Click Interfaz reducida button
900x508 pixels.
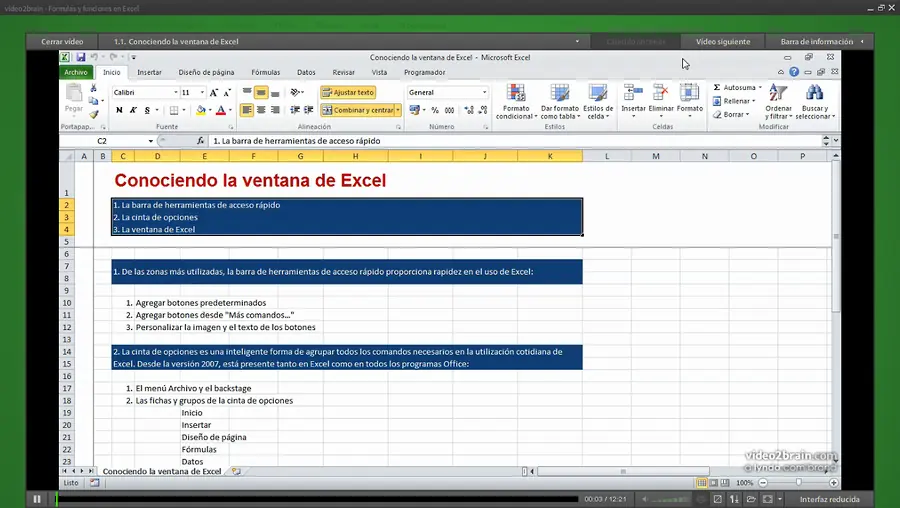coord(829,499)
